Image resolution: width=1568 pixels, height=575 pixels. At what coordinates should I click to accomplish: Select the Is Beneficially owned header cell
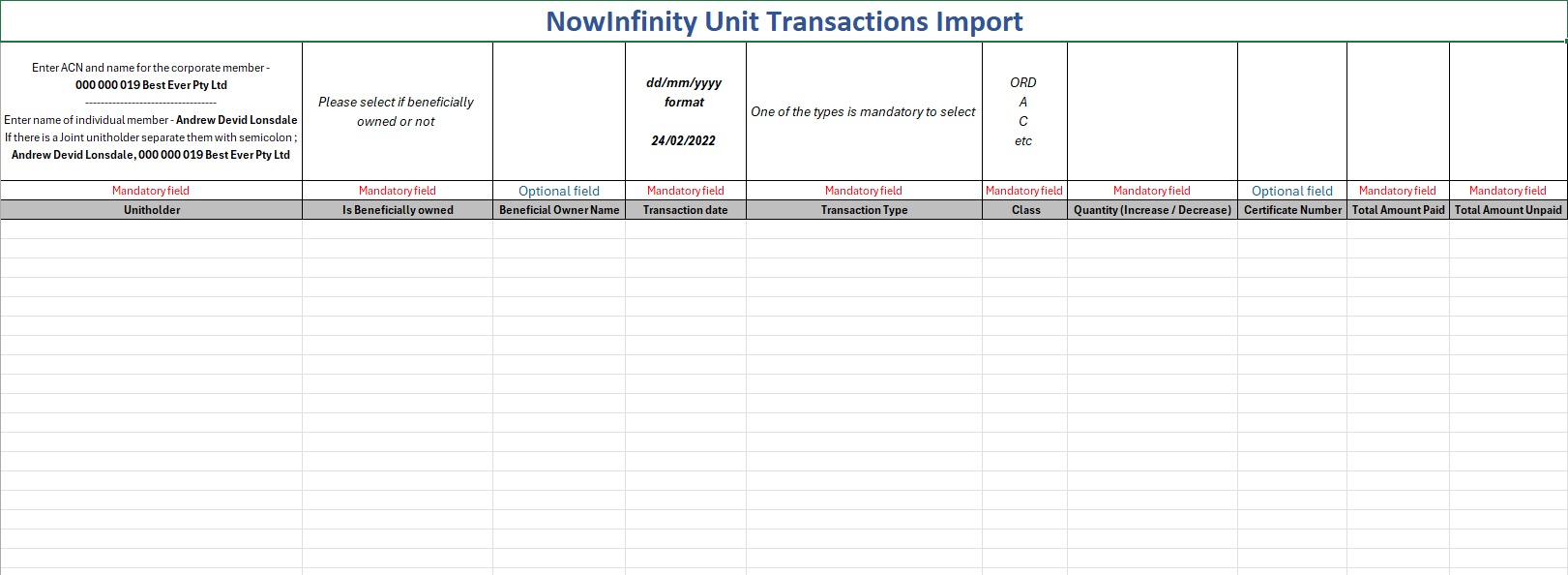click(398, 210)
